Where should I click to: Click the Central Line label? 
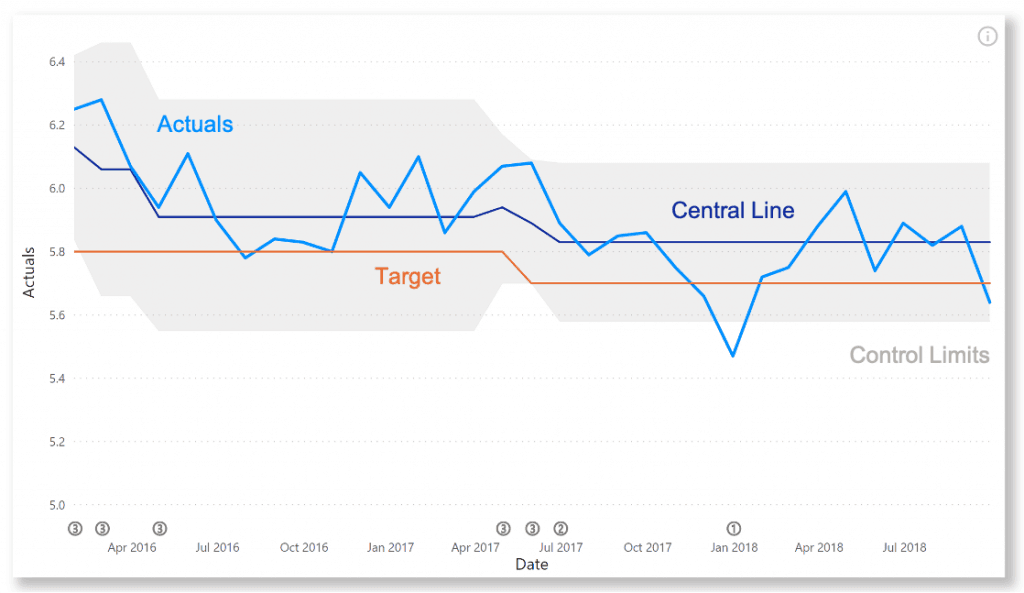(x=733, y=210)
